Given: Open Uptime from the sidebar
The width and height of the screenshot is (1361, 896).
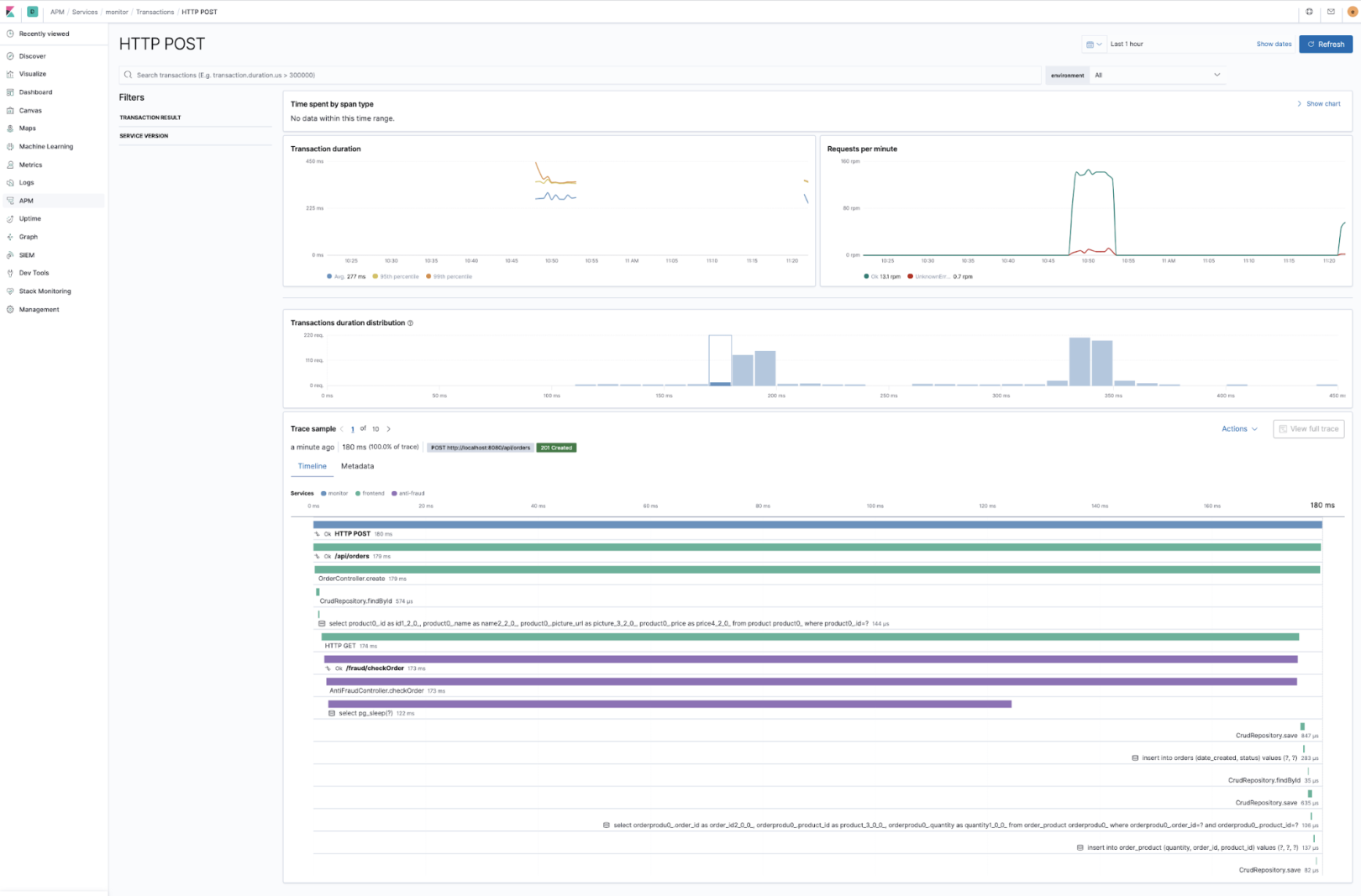Looking at the screenshot, I should 29,218.
